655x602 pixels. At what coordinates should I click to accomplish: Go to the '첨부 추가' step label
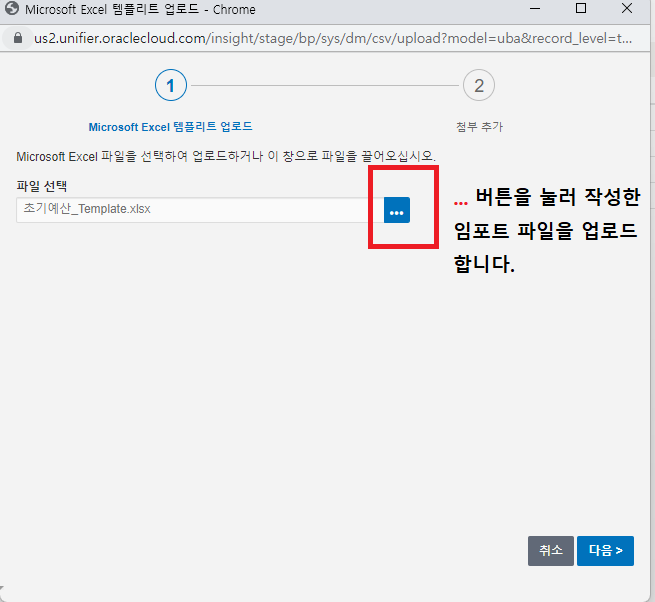pos(479,127)
